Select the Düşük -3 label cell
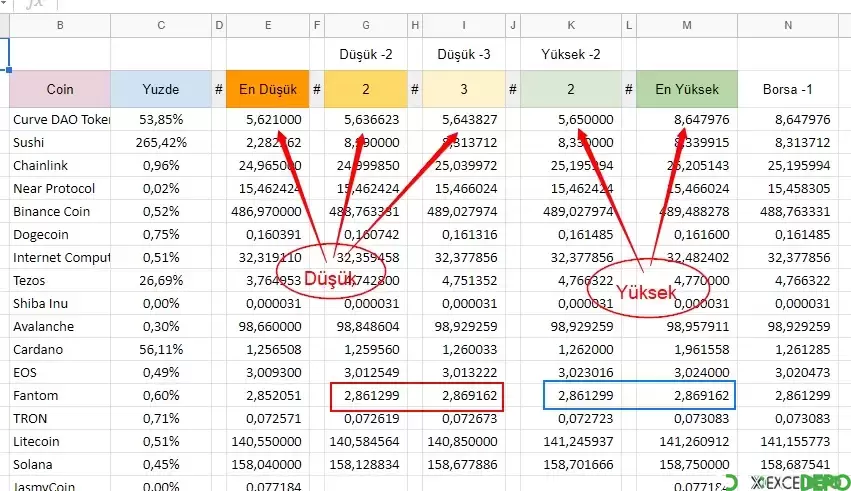Image resolution: width=851 pixels, height=491 pixels. coord(463,54)
